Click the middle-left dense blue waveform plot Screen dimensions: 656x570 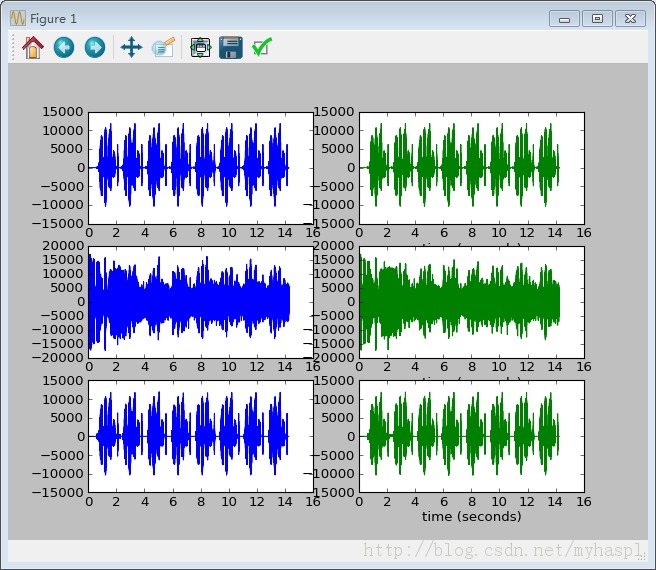201,302
